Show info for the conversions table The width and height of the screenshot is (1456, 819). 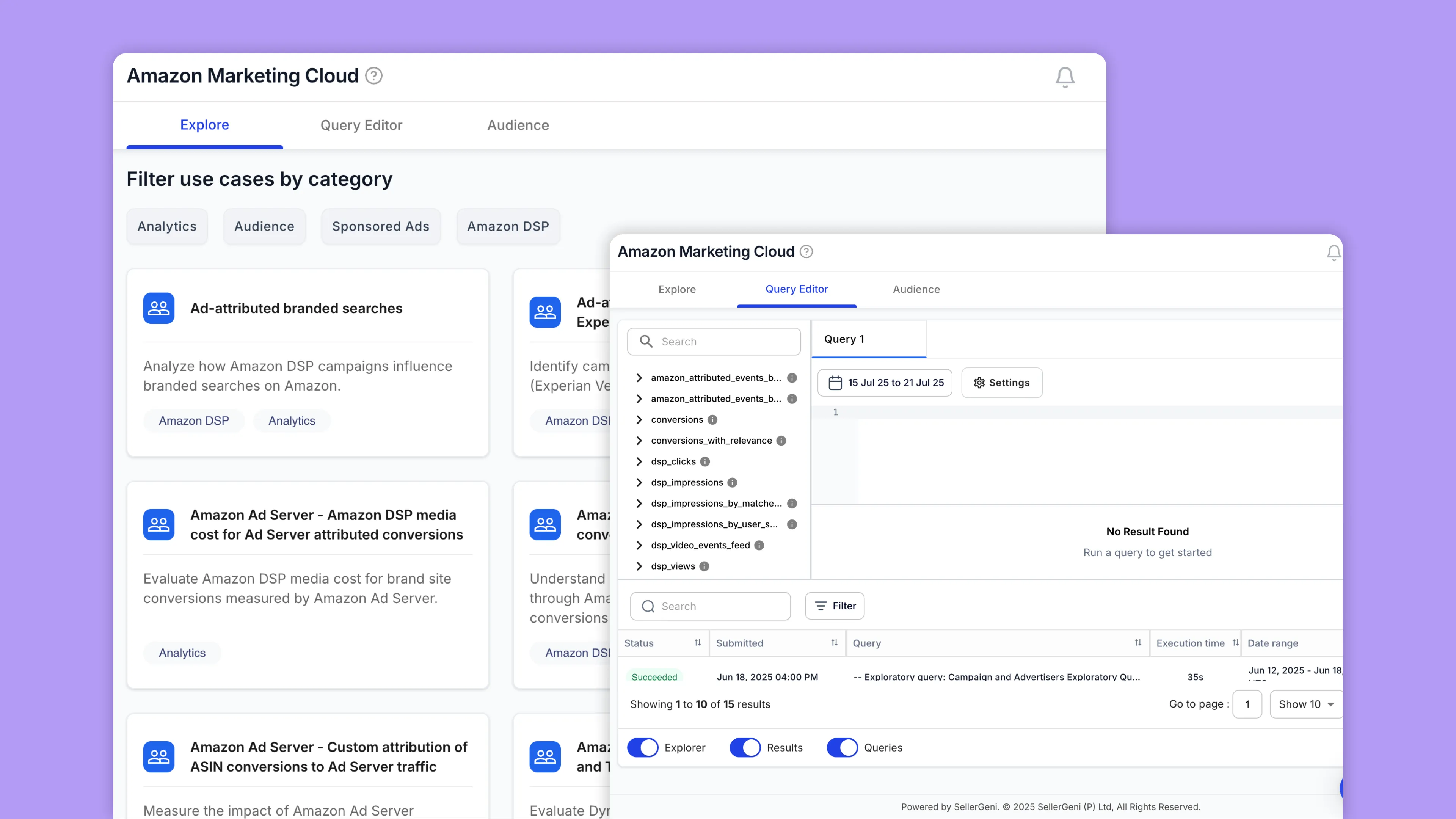pyautogui.click(x=712, y=419)
